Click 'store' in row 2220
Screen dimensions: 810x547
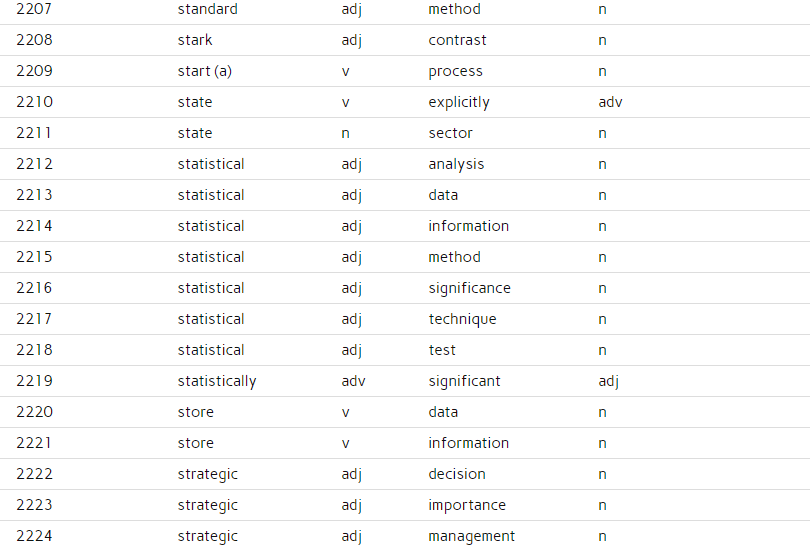point(196,412)
